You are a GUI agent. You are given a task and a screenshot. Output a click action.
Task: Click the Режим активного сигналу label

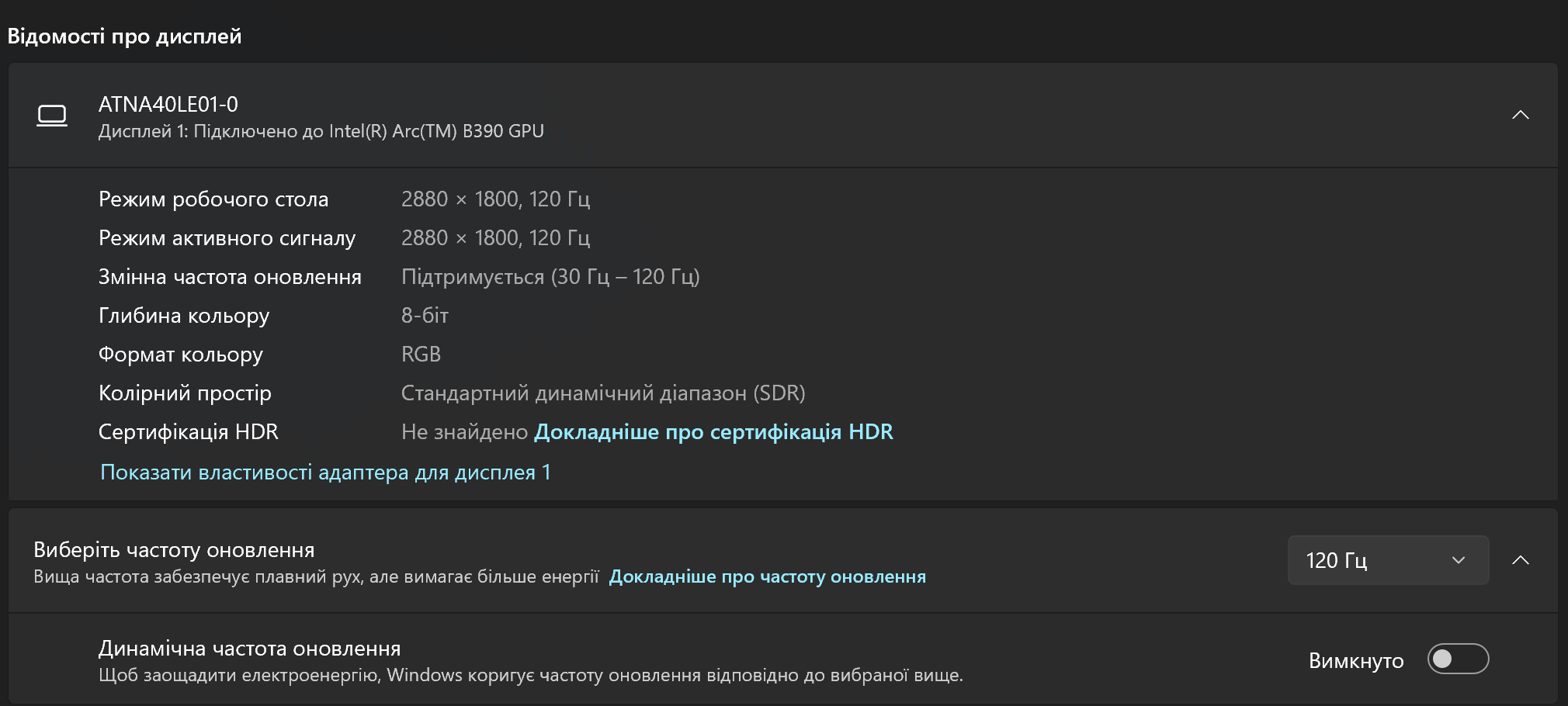pos(227,238)
